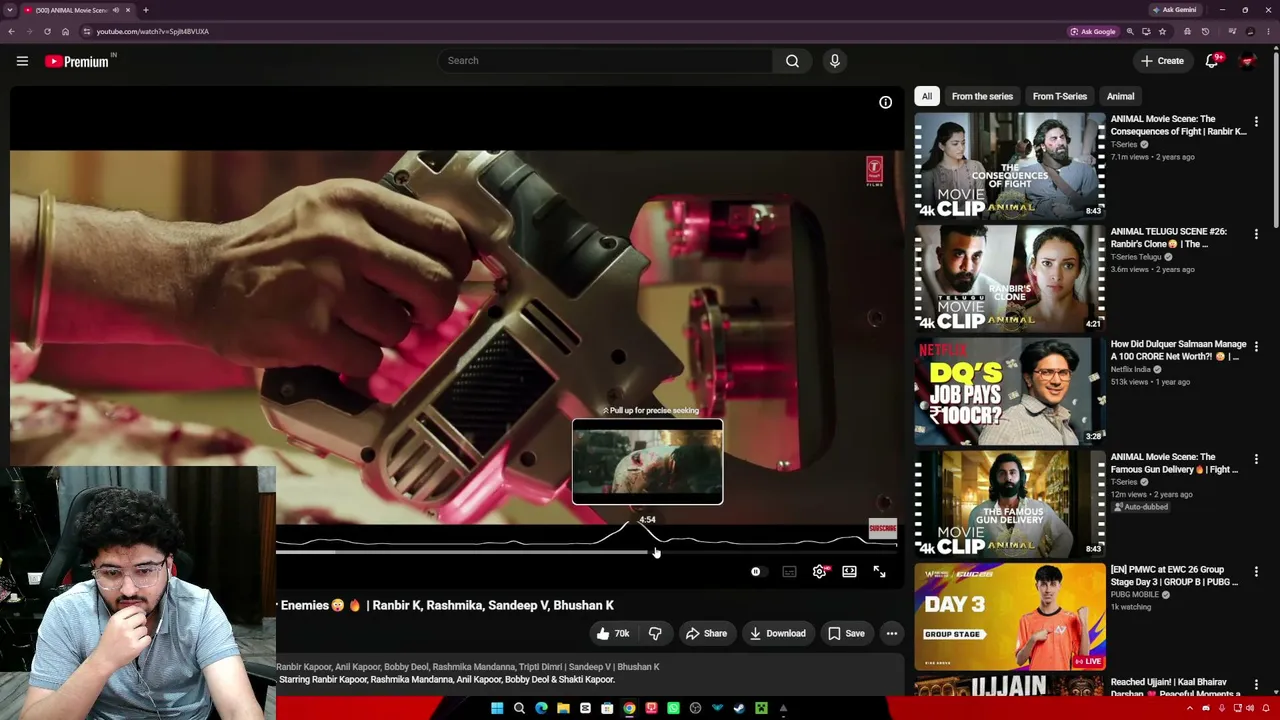The width and height of the screenshot is (1280, 720).
Task: Open PUBG MOBILE channel link
Action: (x=1137, y=594)
